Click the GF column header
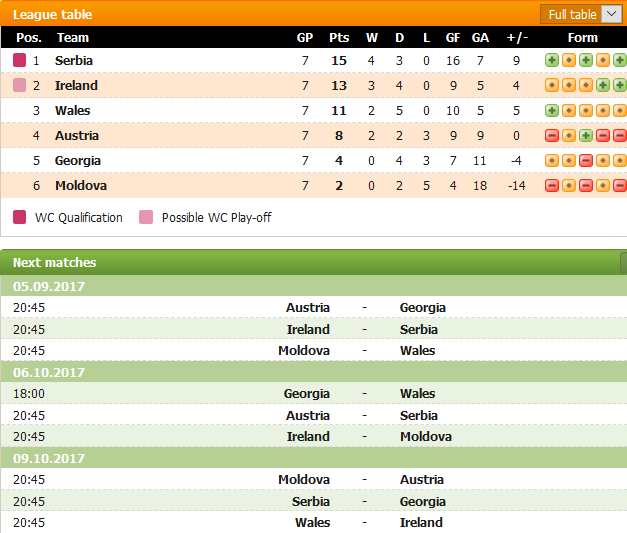The width and height of the screenshot is (627, 533). pos(453,38)
